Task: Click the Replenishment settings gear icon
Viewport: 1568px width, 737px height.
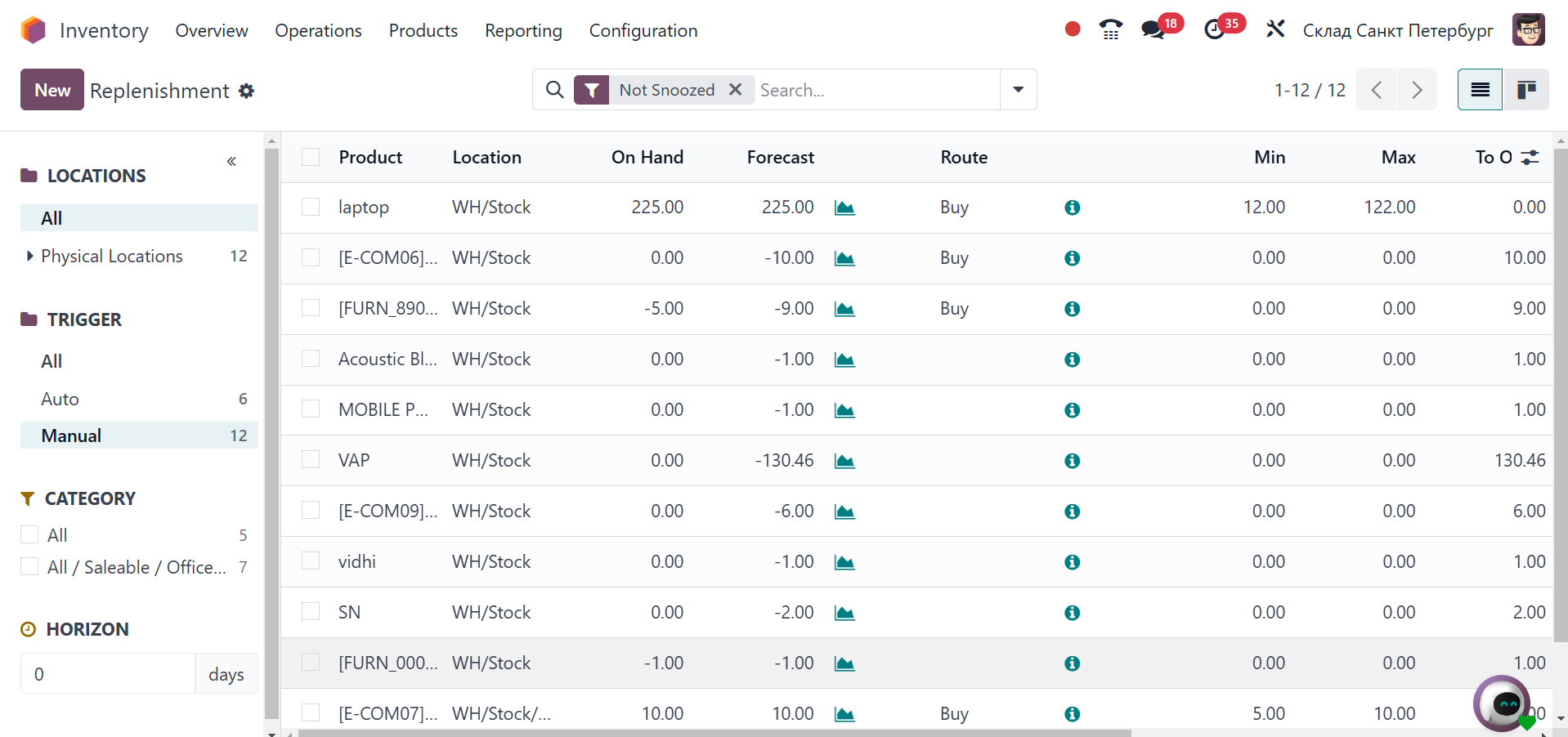Action: (x=246, y=91)
